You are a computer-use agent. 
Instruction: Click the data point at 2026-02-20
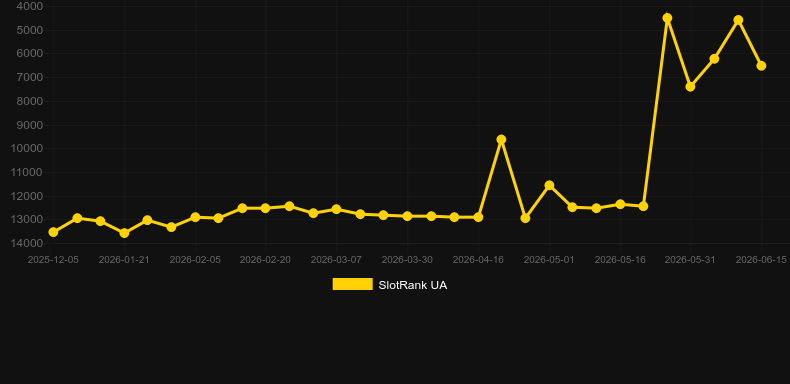pos(265,208)
